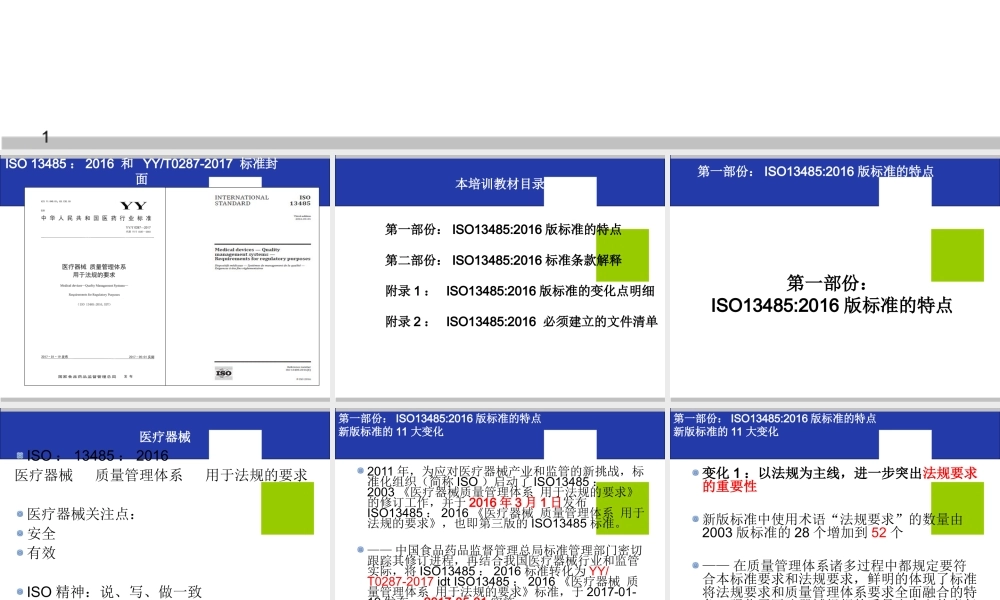Screen dimensions: 1000x600
Task: Click the ISO logo on the cover page
Action: tap(224, 373)
